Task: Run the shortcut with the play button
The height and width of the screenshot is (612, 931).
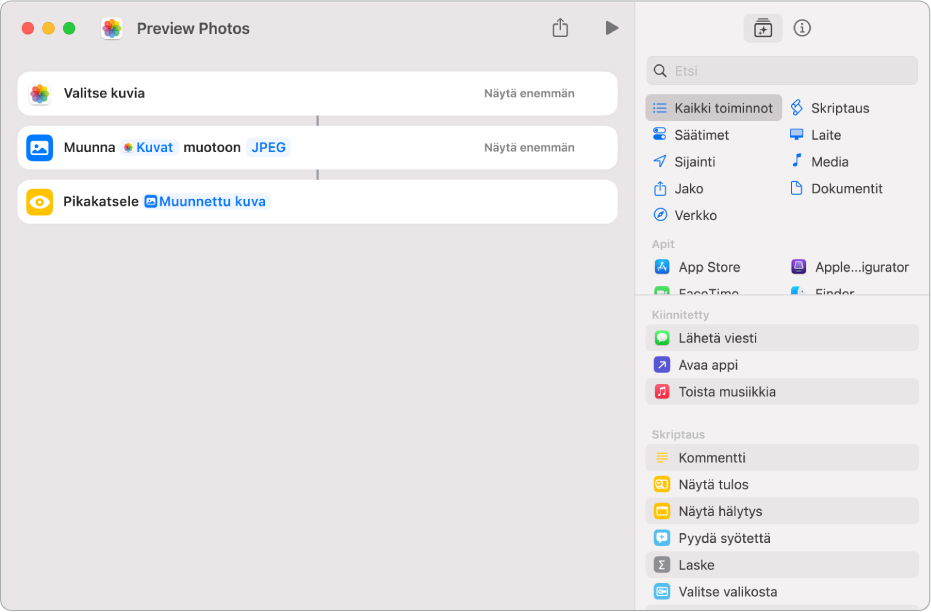Action: [x=612, y=28]
